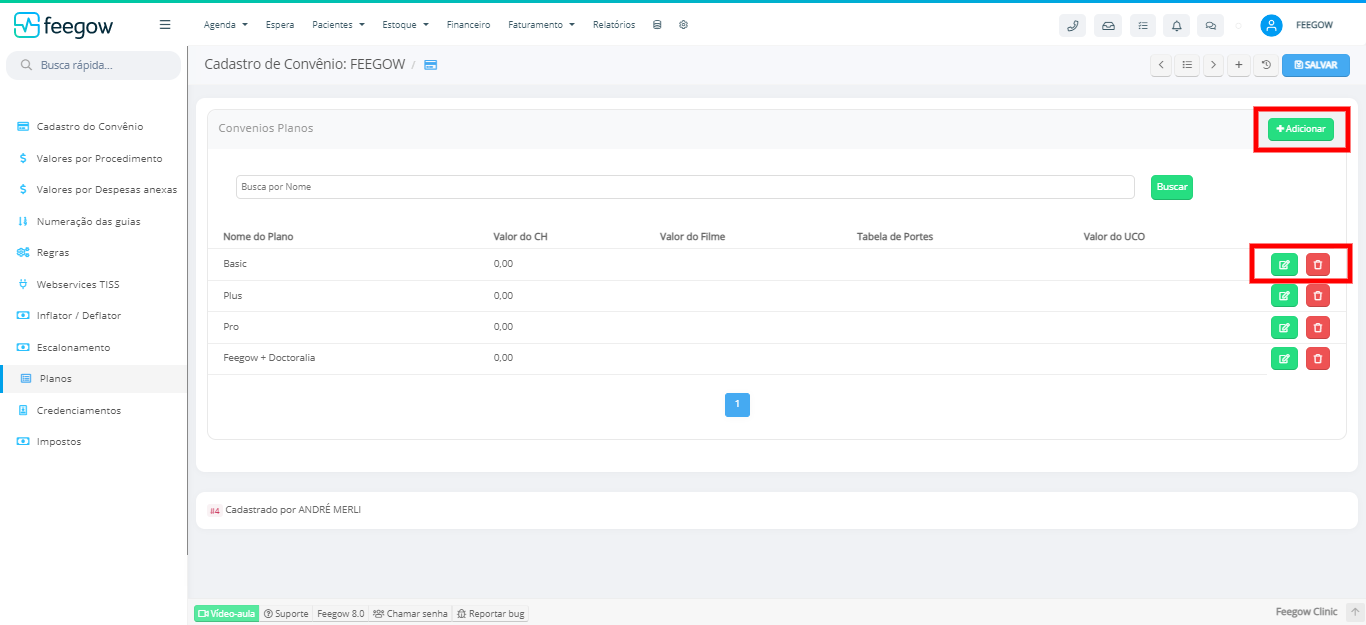Expand the Agenda dropdown menu
This screenshot has width=1366, height=625.
[225, 25]
